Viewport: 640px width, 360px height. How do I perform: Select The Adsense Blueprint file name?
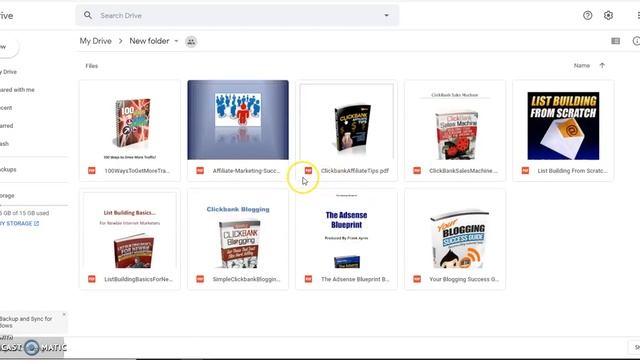355,279
